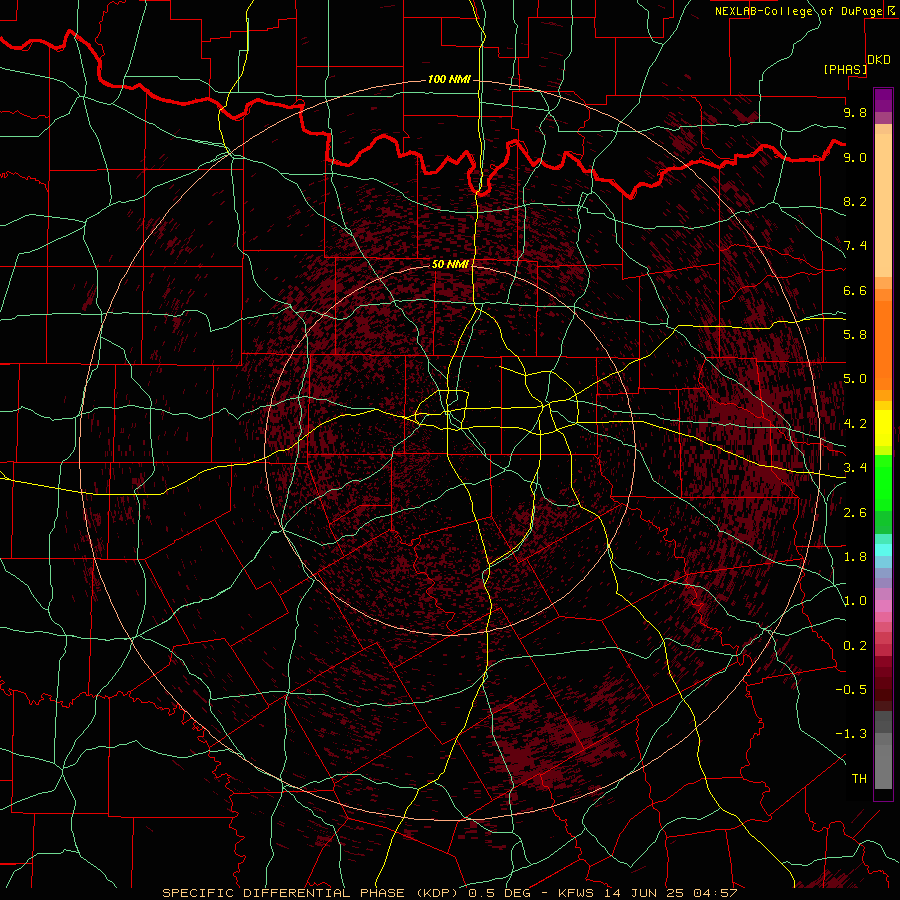Click the 6.6 value on the scale
The width and height of the screenshot is (900, 900).
(855, 290)
